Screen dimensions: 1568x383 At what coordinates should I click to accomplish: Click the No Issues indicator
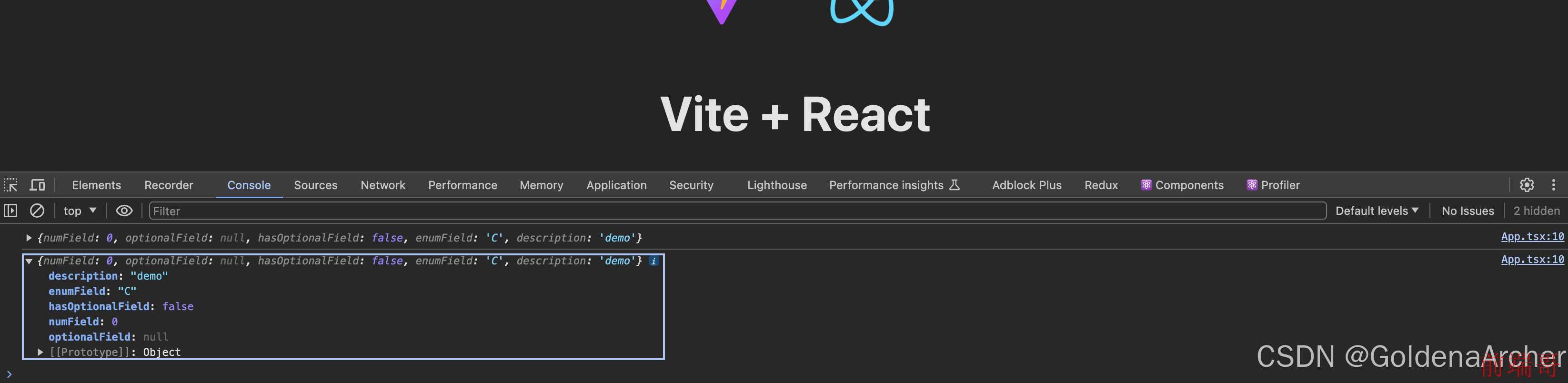coord(1467,211)
